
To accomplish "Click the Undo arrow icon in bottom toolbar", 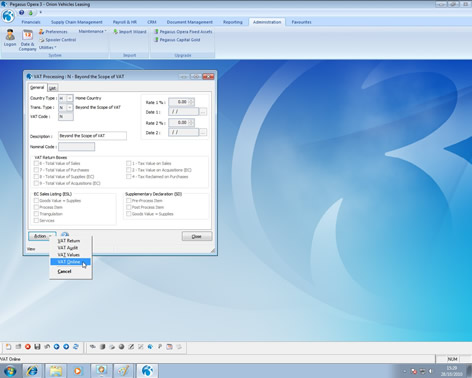I will [x=47, y=347].
